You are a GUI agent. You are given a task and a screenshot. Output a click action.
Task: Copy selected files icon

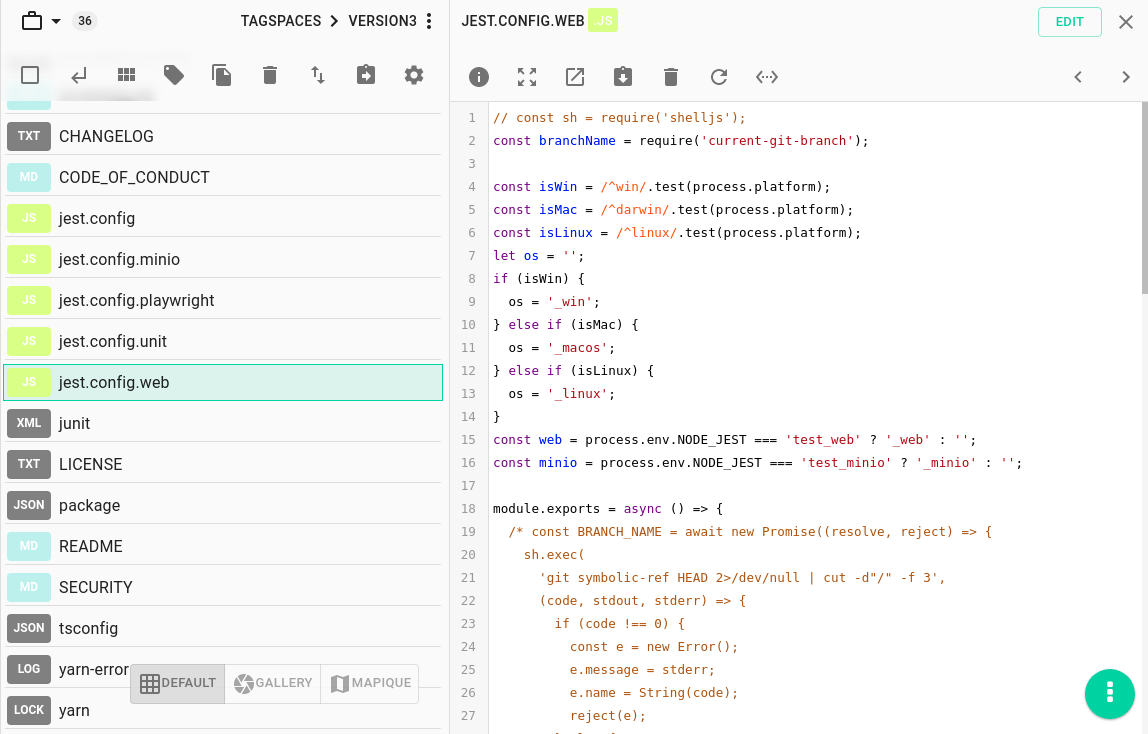(222, 75)
